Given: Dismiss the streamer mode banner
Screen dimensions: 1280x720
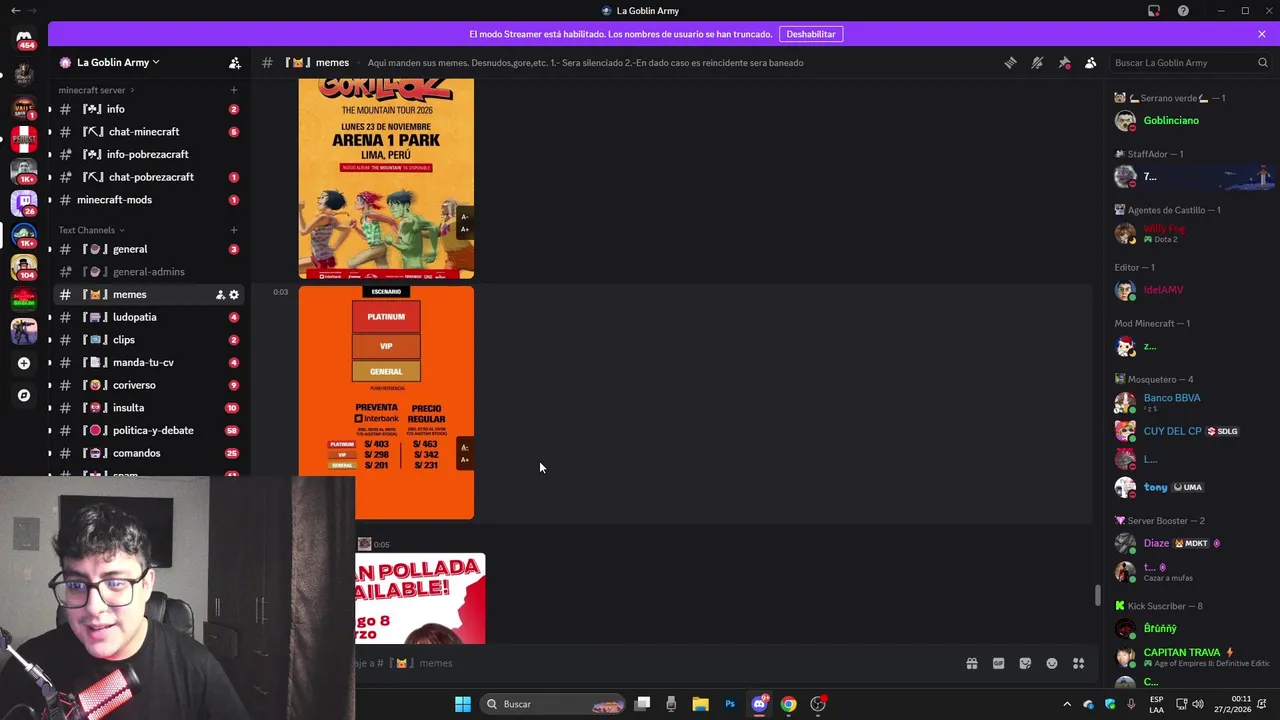Looking at the screenshot, I should 1262,34.
